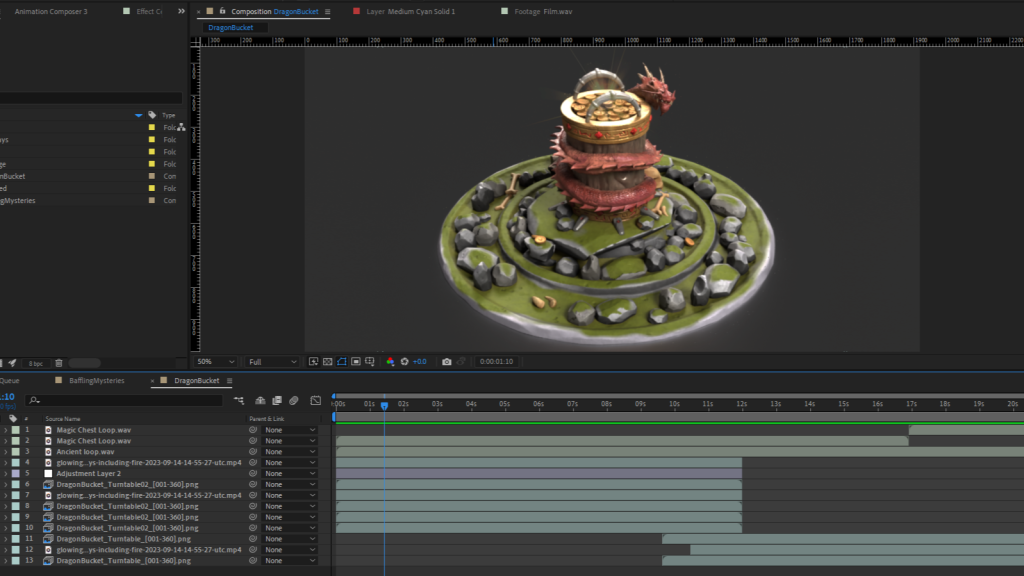Toggle the transparency grid in the viewer
The image size is (1024, 576).
[x=327, y=361]
